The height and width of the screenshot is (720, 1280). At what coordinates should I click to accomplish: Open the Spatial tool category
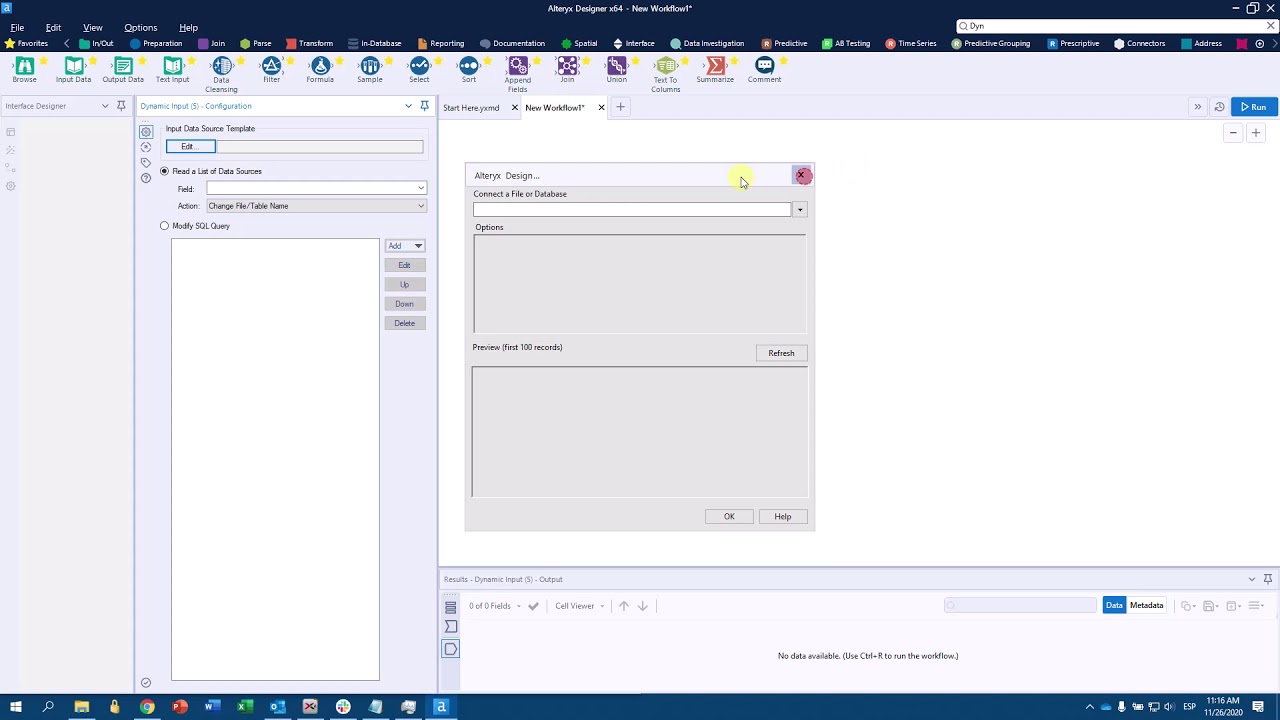pos(580,43)
